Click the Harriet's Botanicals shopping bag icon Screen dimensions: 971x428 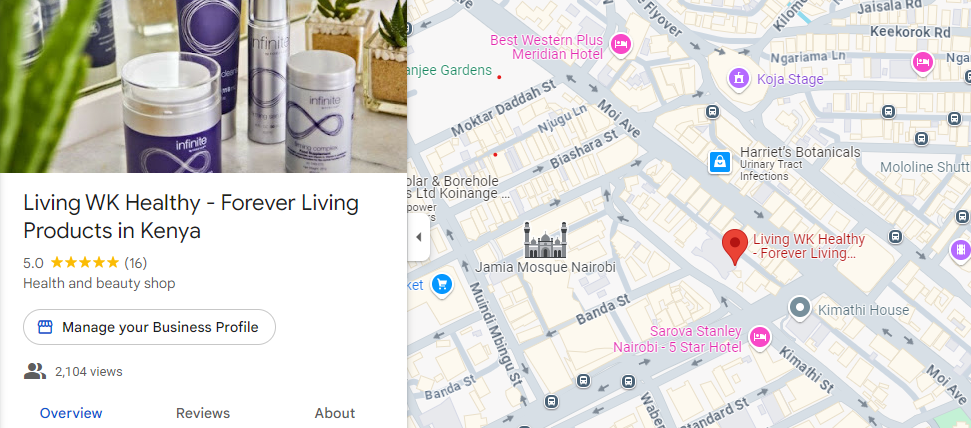tap(720, 163)
